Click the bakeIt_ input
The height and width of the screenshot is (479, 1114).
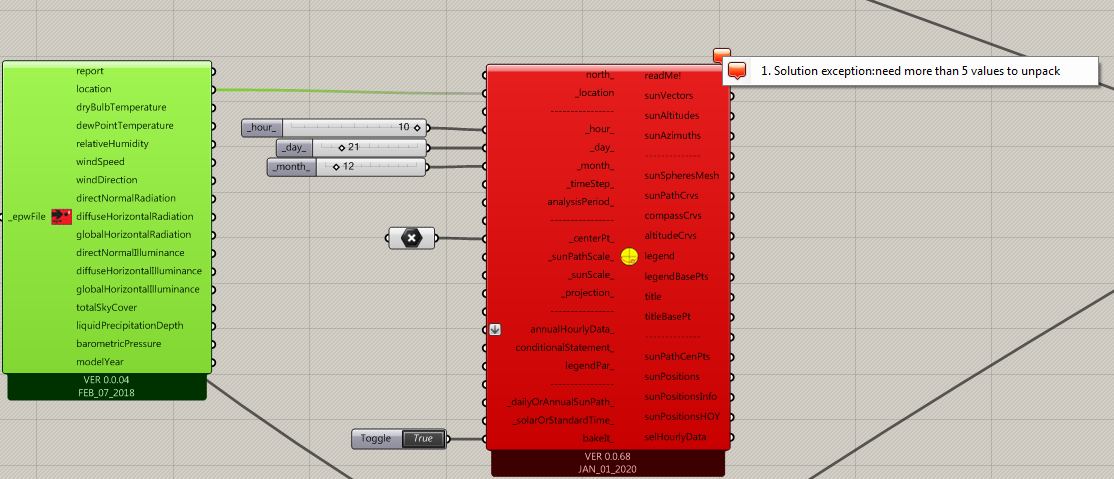click(598, 438)
